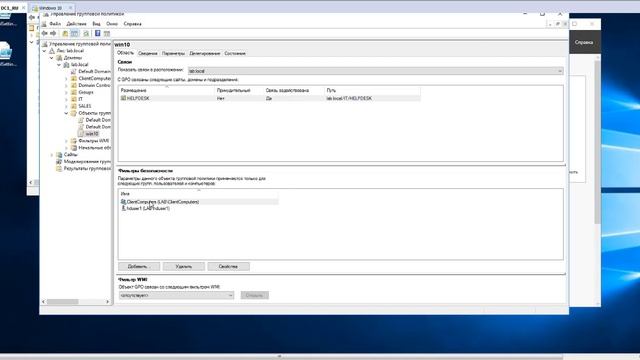The image size is (640, 360).
Task: Collapse the Объекты групповой политики node
Action: tap(67, 113)
